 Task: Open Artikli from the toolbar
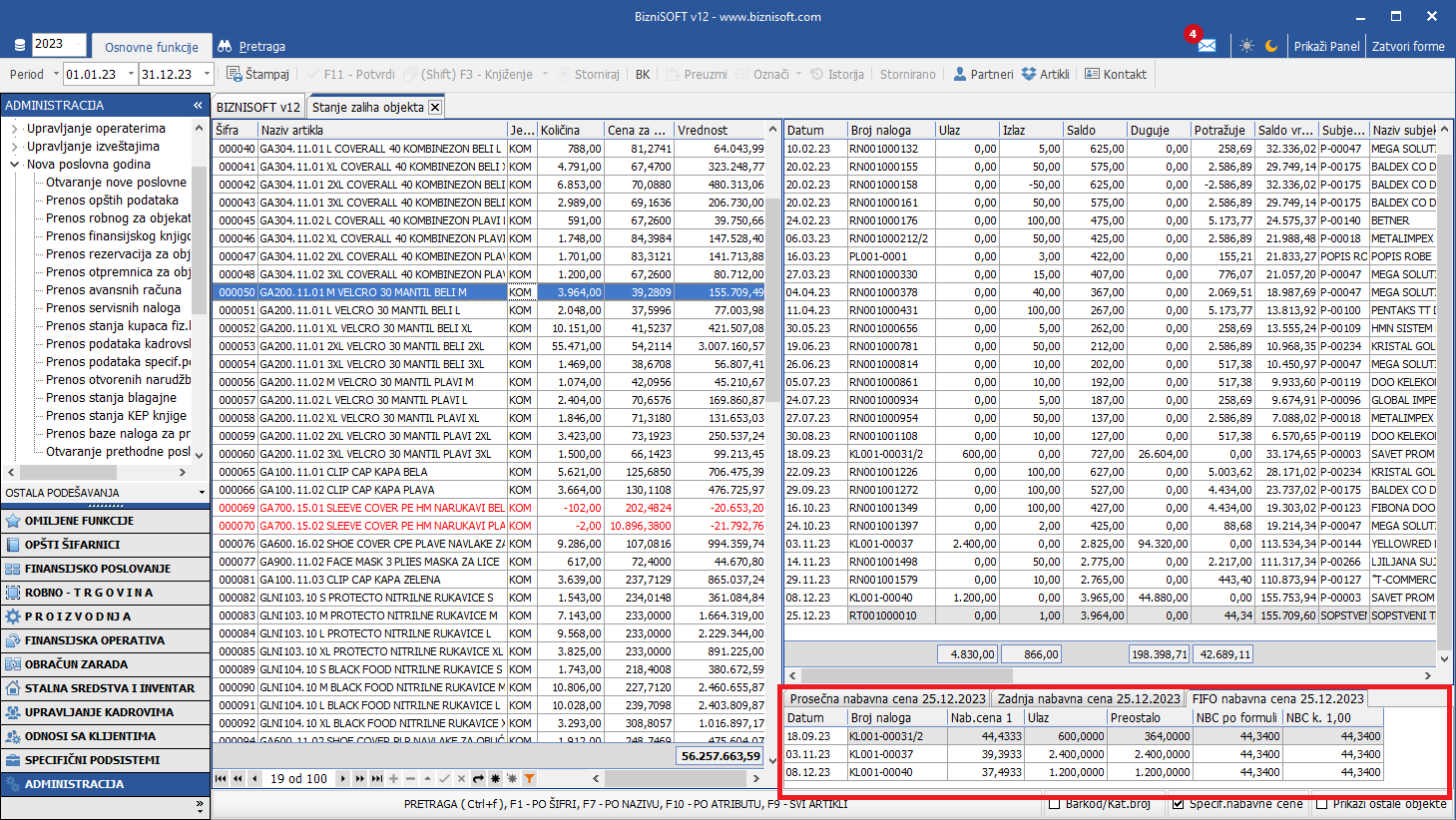pos(1045,74)
